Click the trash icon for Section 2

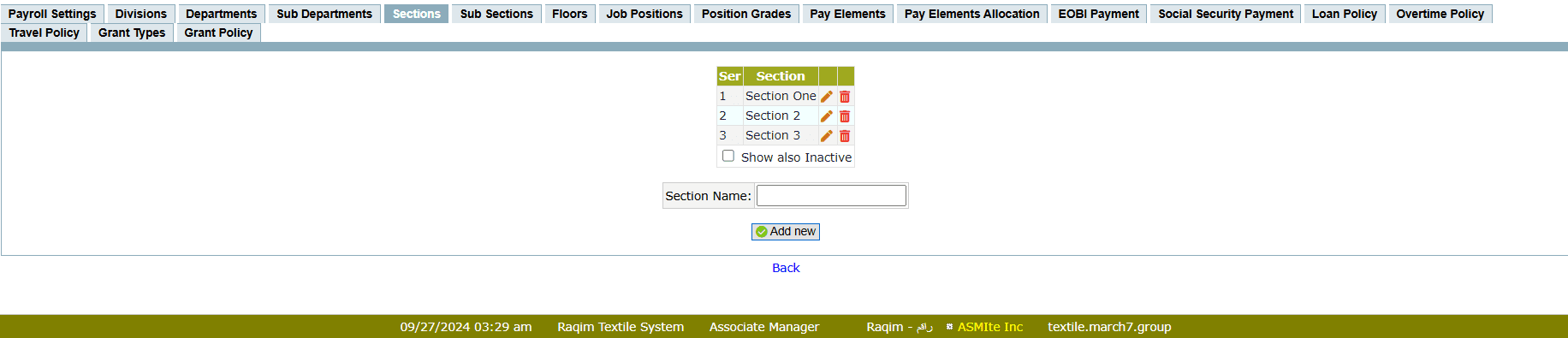tap(845, 116)
